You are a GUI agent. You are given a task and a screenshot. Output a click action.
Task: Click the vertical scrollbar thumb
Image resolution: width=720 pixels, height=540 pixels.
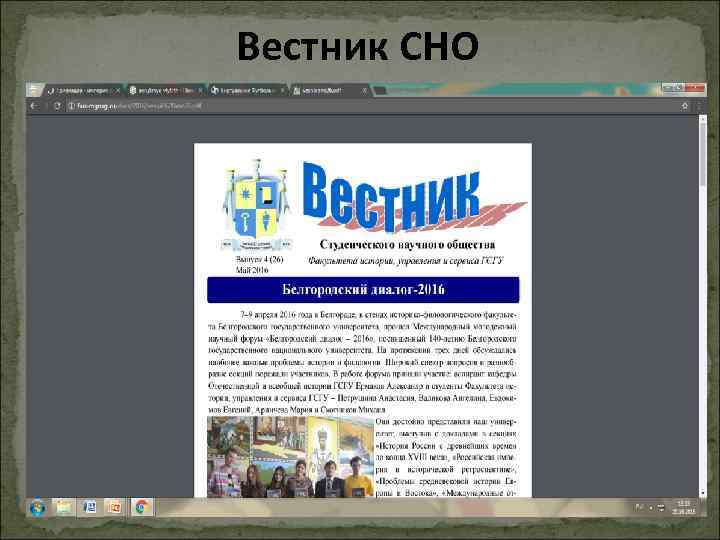[x=703, y=154]
